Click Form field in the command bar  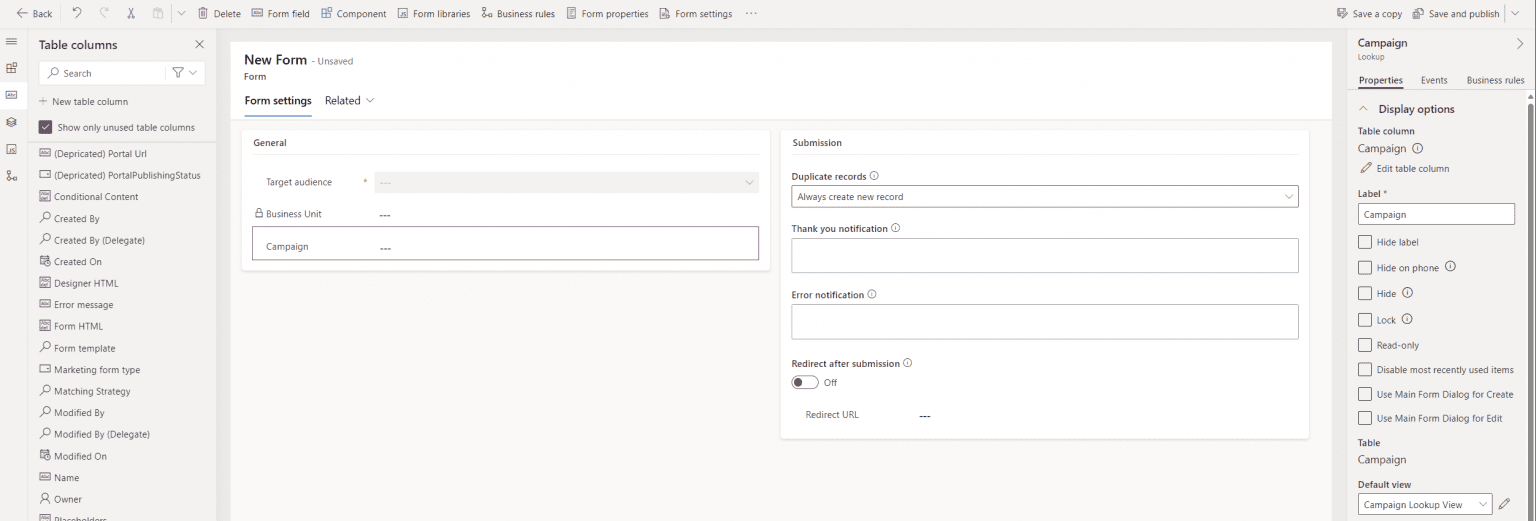coord(280,13)
